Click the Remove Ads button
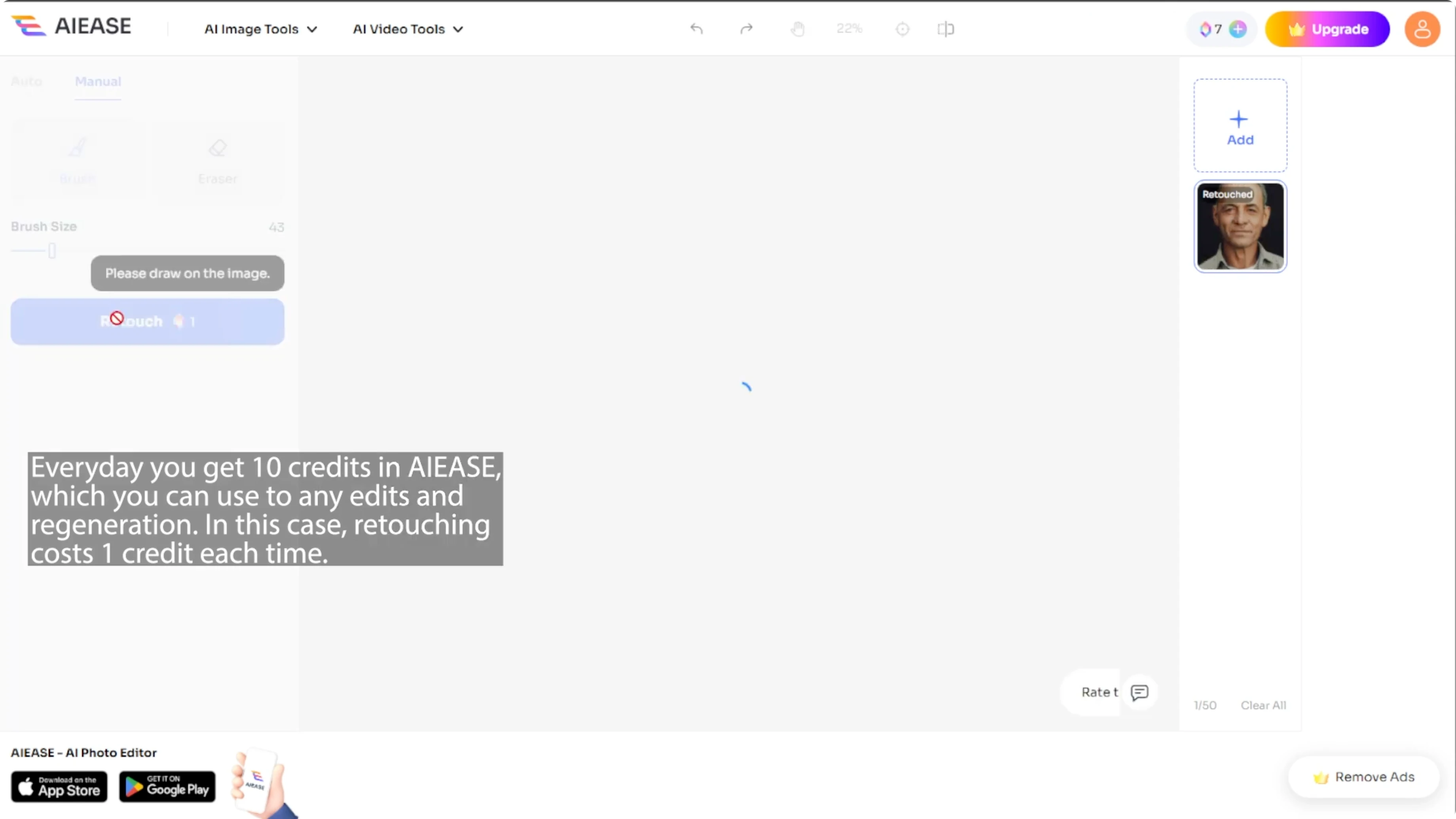 click(1363, 777)
